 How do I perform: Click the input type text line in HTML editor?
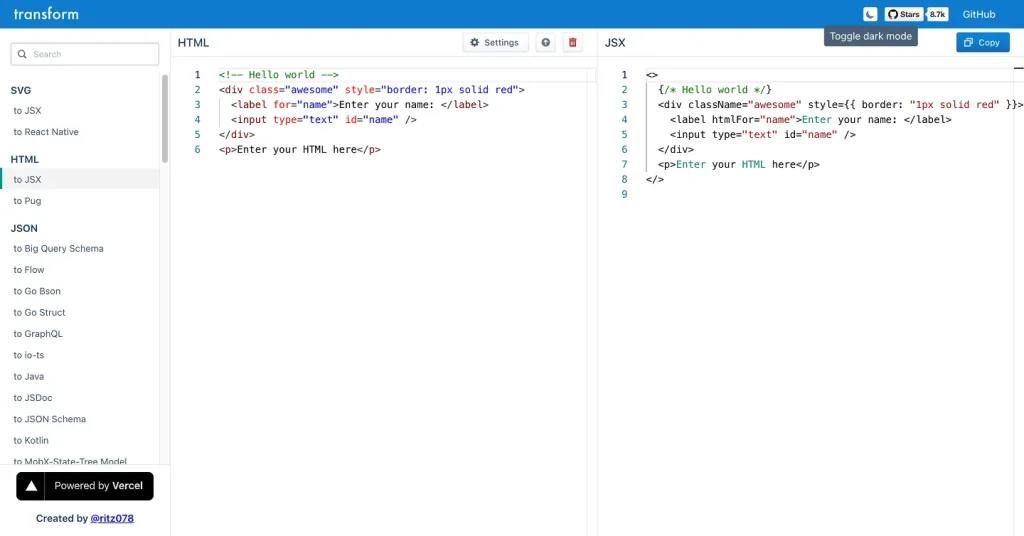tap(324, 119)
